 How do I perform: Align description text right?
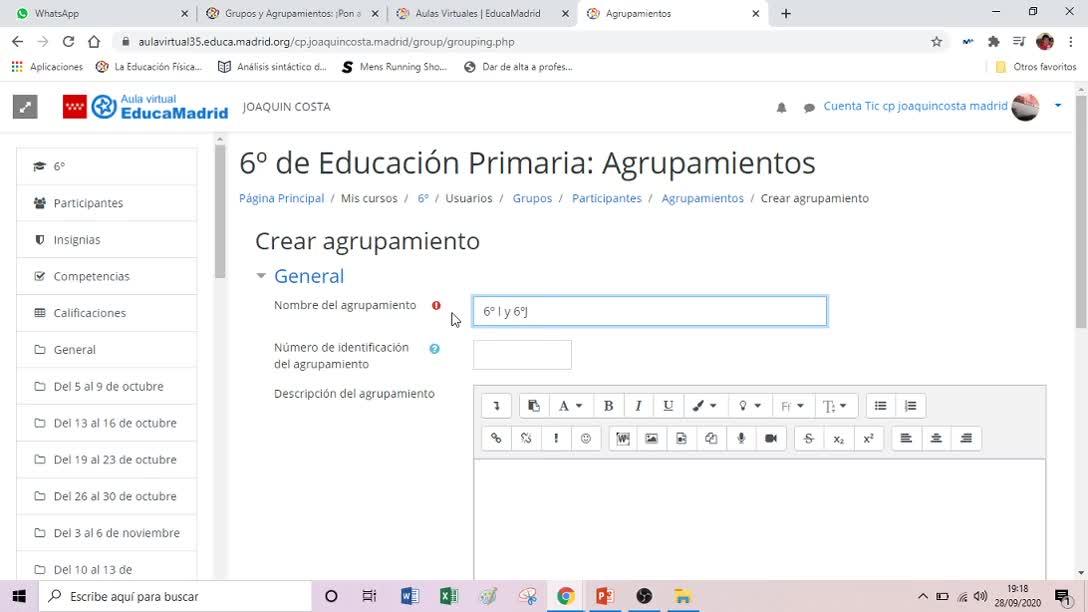click(966, 439)
